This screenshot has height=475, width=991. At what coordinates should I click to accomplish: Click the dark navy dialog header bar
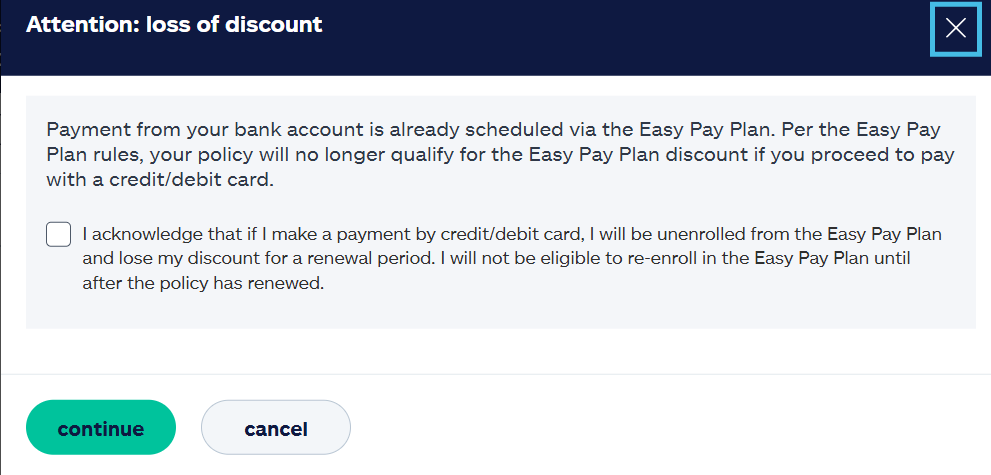point(600,40)
